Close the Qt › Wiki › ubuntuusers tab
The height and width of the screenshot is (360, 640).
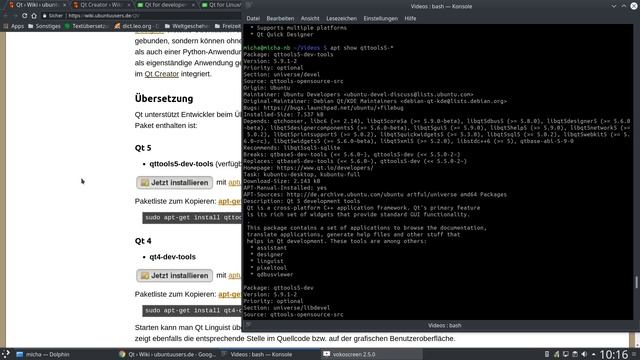[x=64, y=5]
